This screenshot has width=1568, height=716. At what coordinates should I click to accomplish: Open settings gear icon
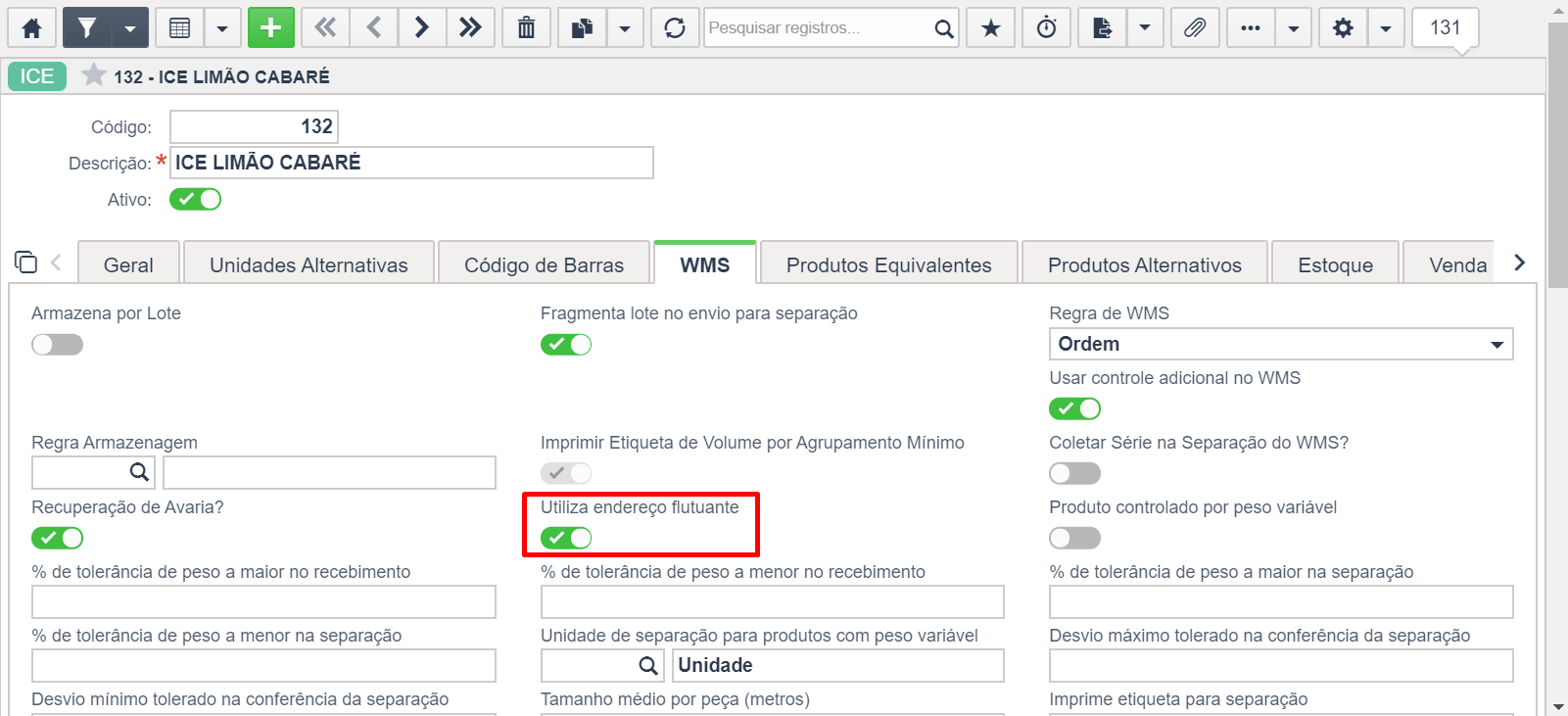[x=1344, y=27]
